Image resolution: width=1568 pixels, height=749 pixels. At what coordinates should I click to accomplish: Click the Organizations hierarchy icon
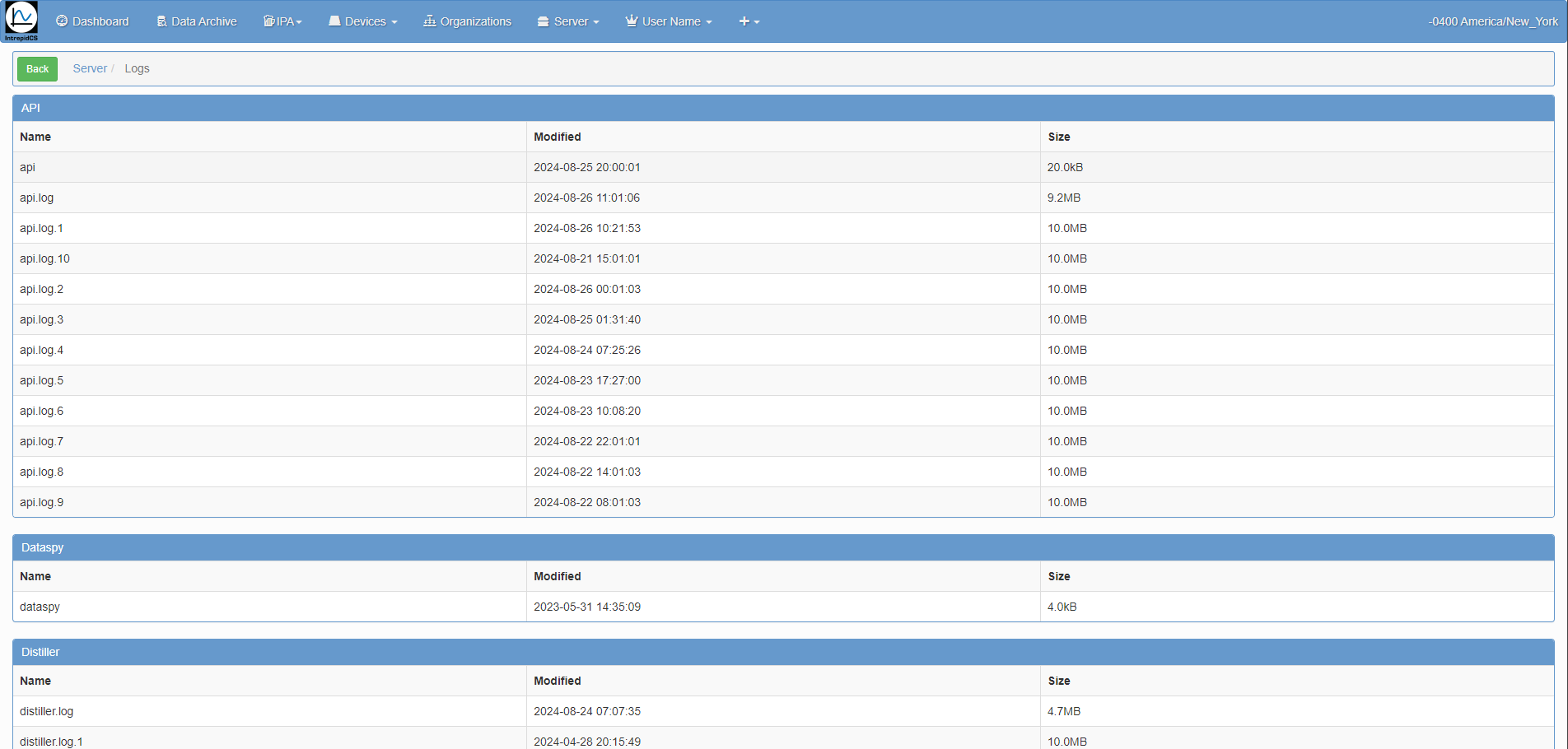(x=430, y=21)
